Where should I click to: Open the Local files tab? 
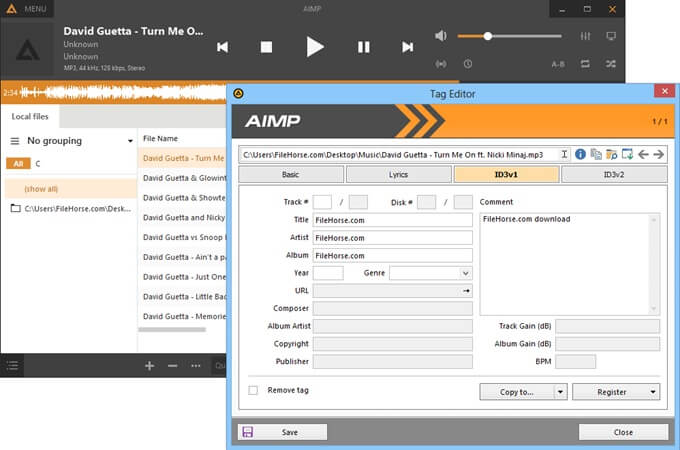click(x=30, y=116)
